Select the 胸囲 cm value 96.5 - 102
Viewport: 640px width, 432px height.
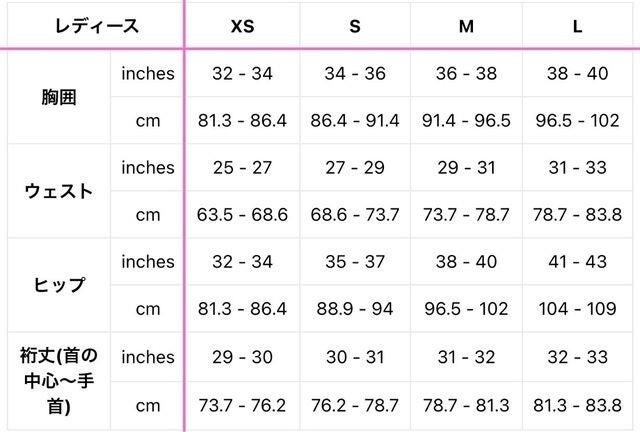[578, 121]
